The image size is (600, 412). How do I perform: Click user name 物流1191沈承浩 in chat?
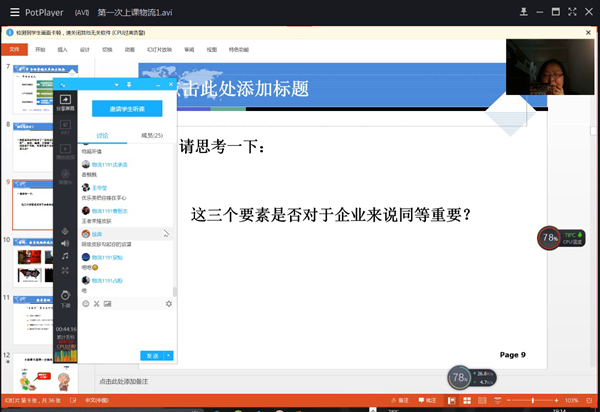(x=109, y=164)
